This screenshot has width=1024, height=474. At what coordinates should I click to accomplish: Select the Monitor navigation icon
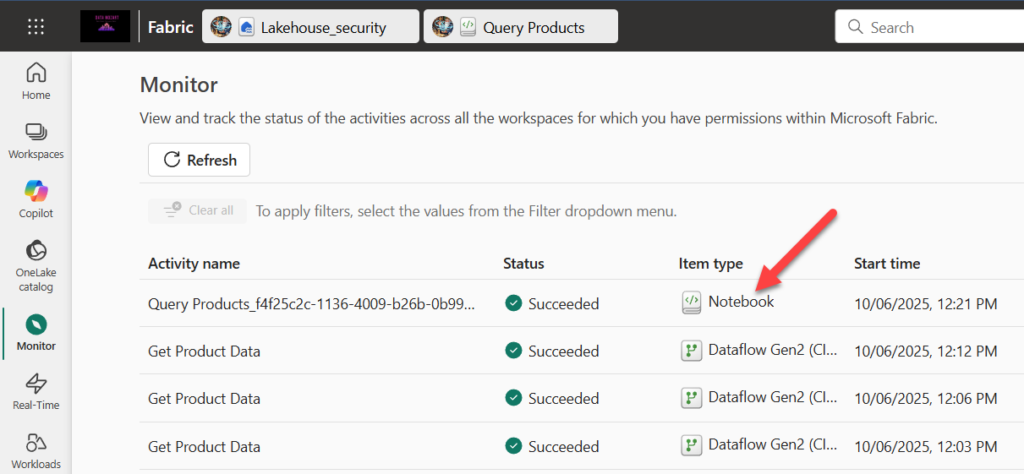(x=36, y=332)
